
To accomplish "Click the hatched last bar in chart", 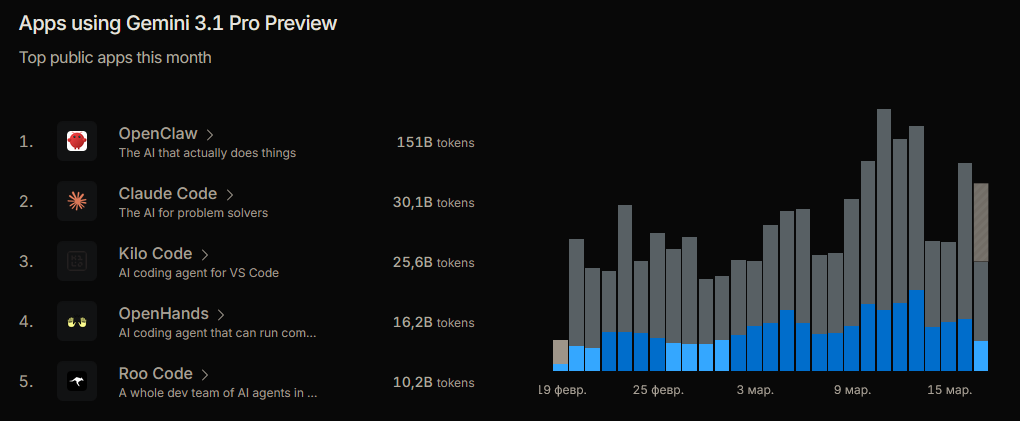I will point(980,222).
